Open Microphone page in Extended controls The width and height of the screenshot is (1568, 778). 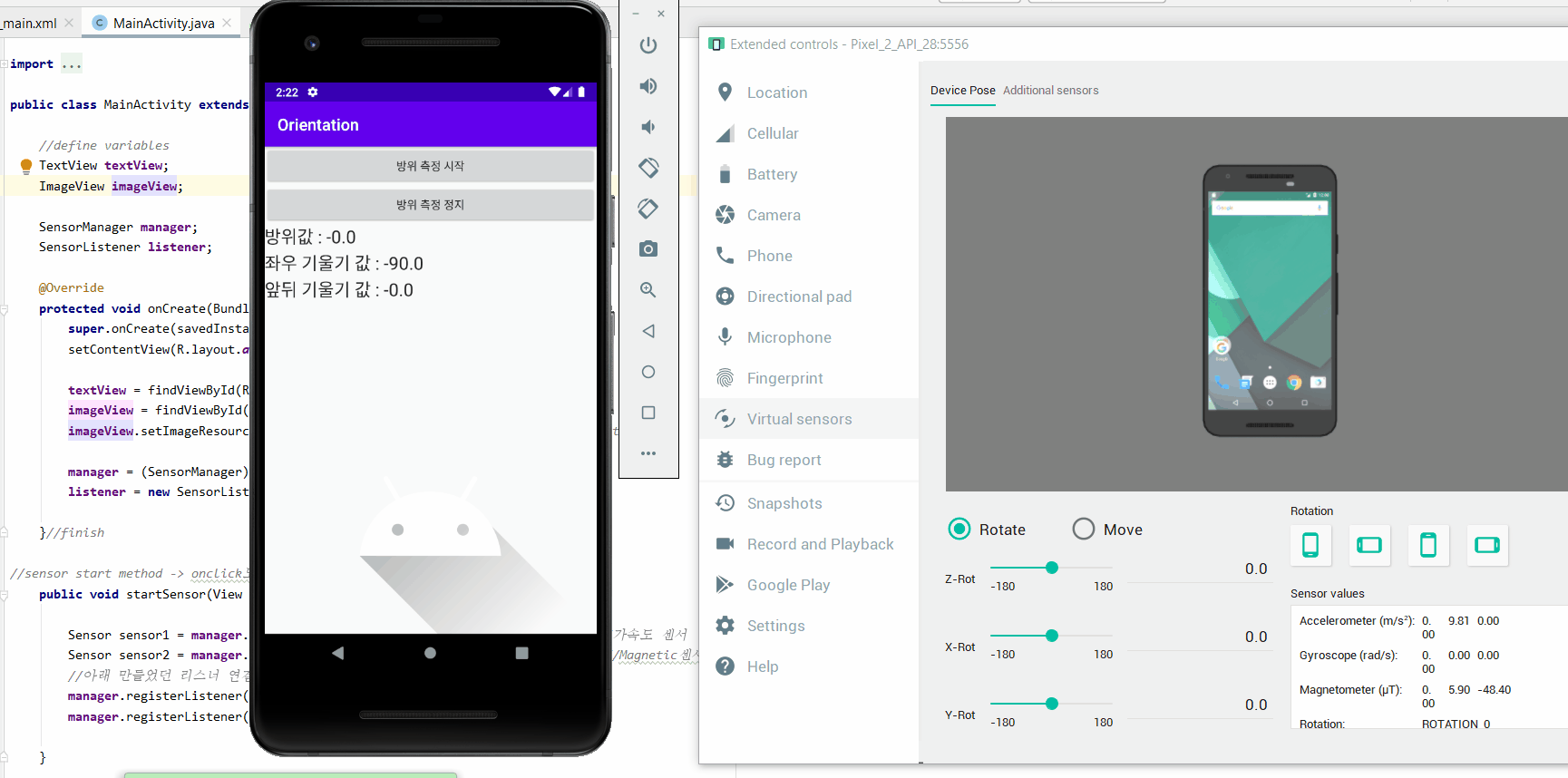click(x=809, y=337)
